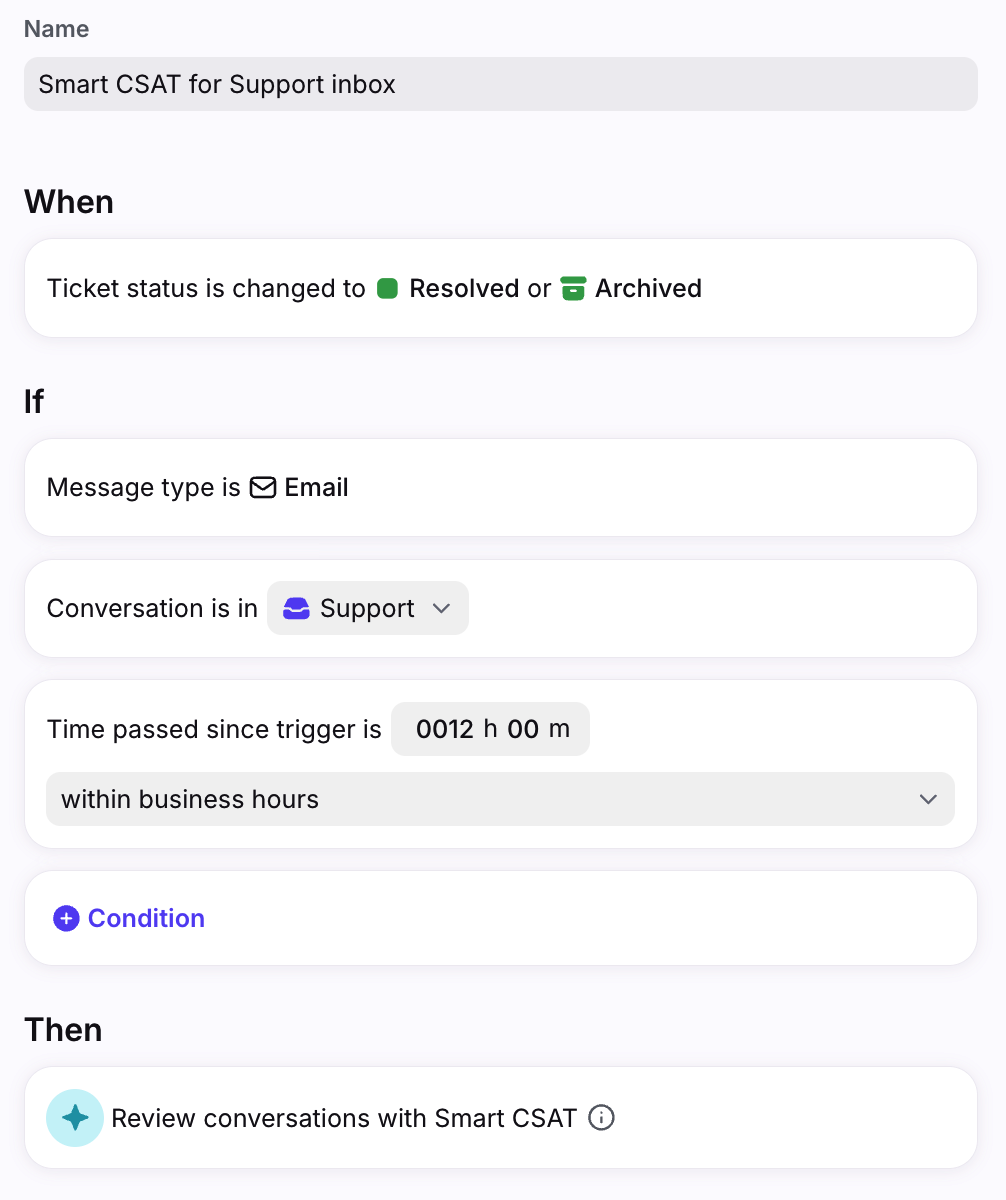This screenshot has height=1200, width=1006.
Task: Edit the minutes value 00
Action: click(523, 729)
